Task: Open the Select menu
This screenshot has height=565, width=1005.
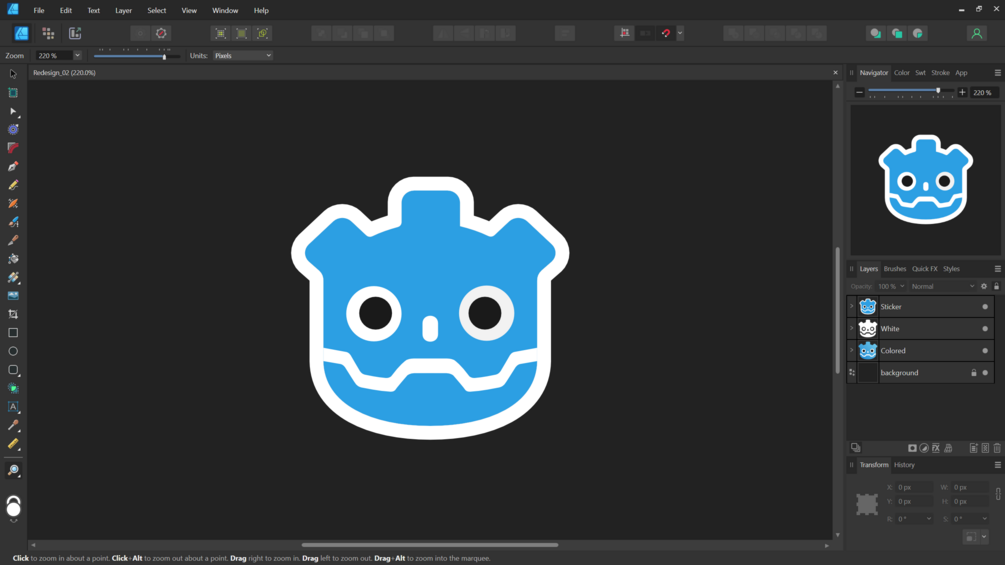Action: click(x=156, y=10)
